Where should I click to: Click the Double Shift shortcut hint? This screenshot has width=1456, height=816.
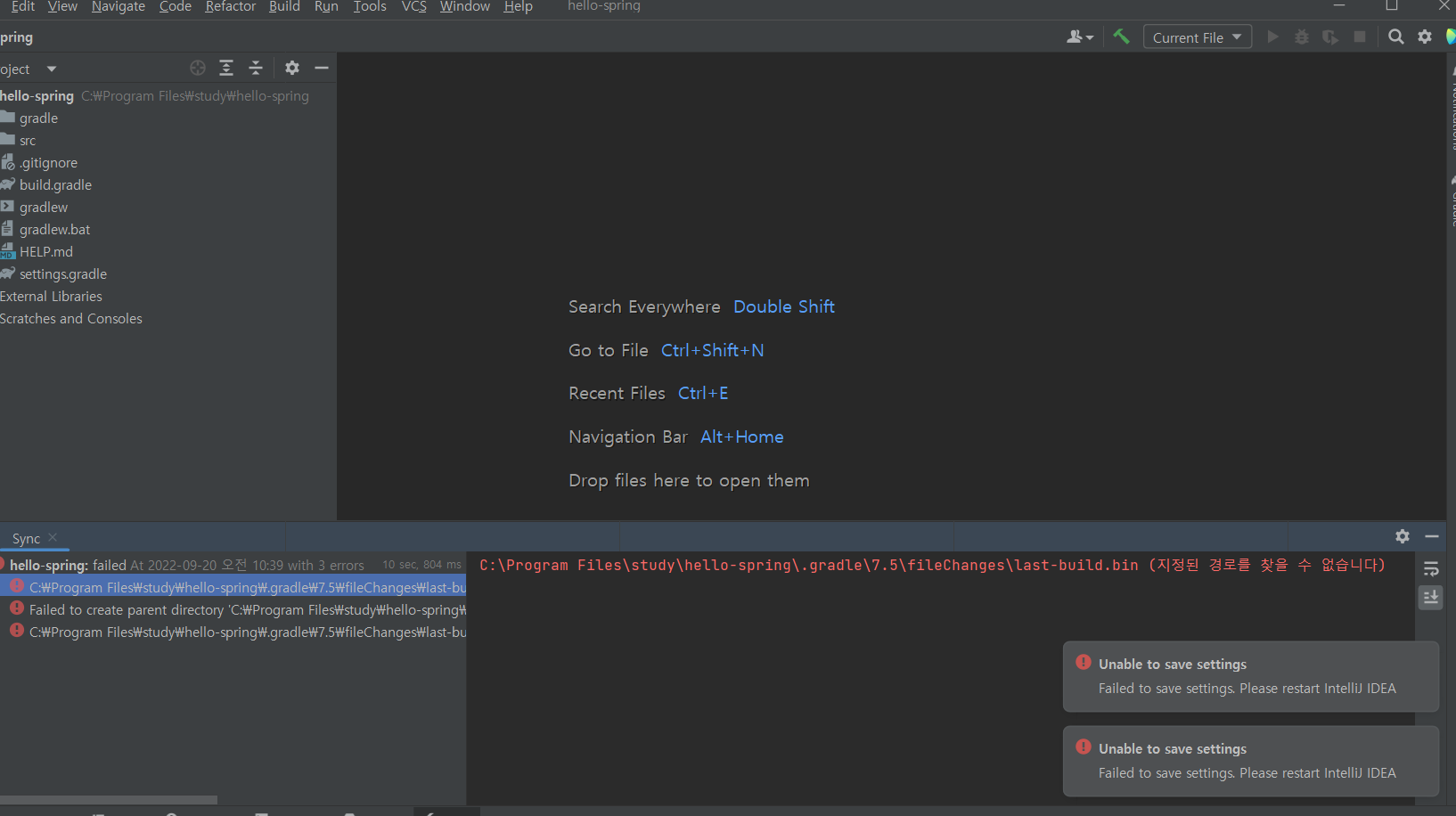tap(784, 306)
